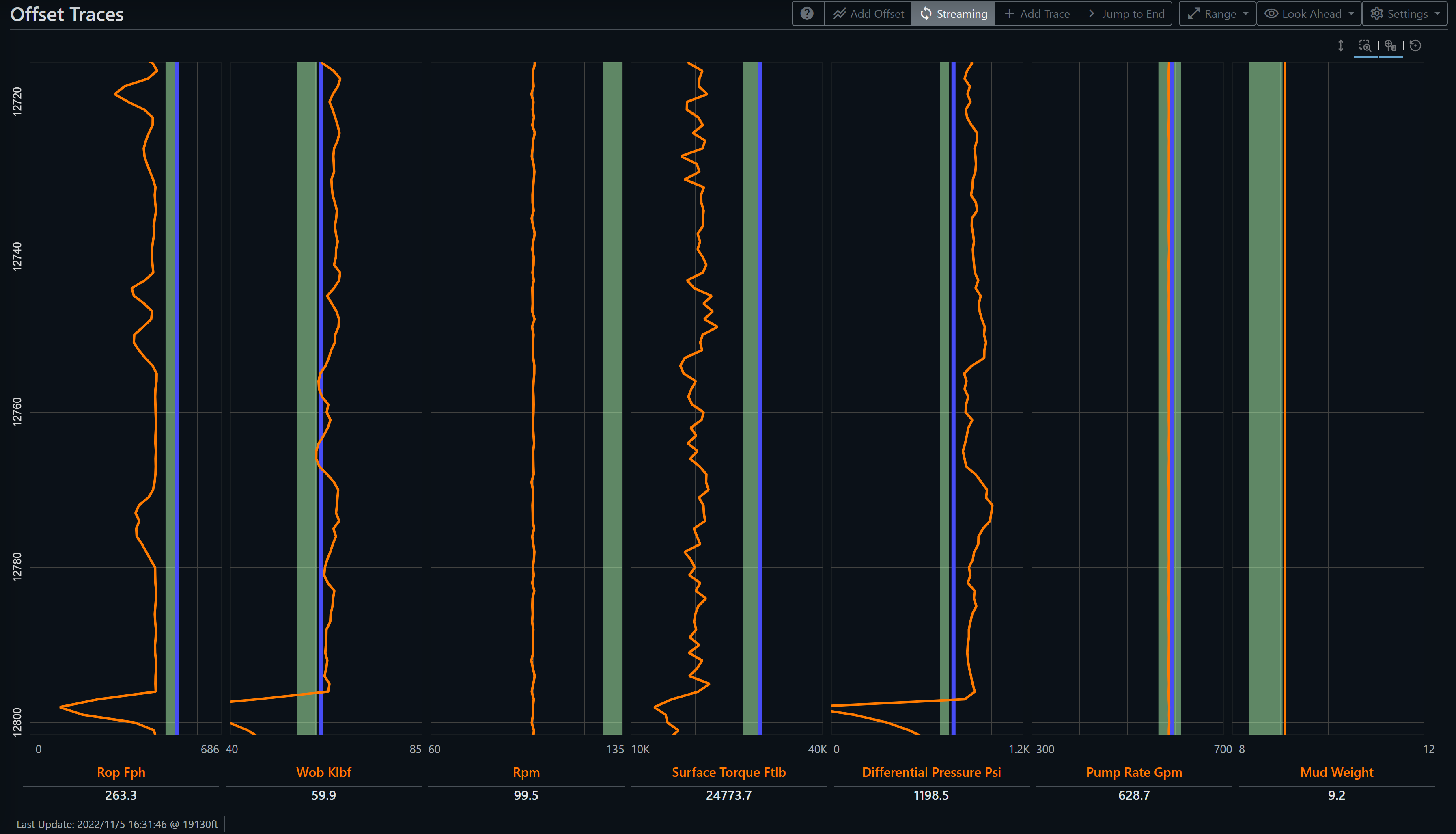Screen dimensions: 1456x834
Task: Click the 12740 depth axis label
Action: point(17,256)
